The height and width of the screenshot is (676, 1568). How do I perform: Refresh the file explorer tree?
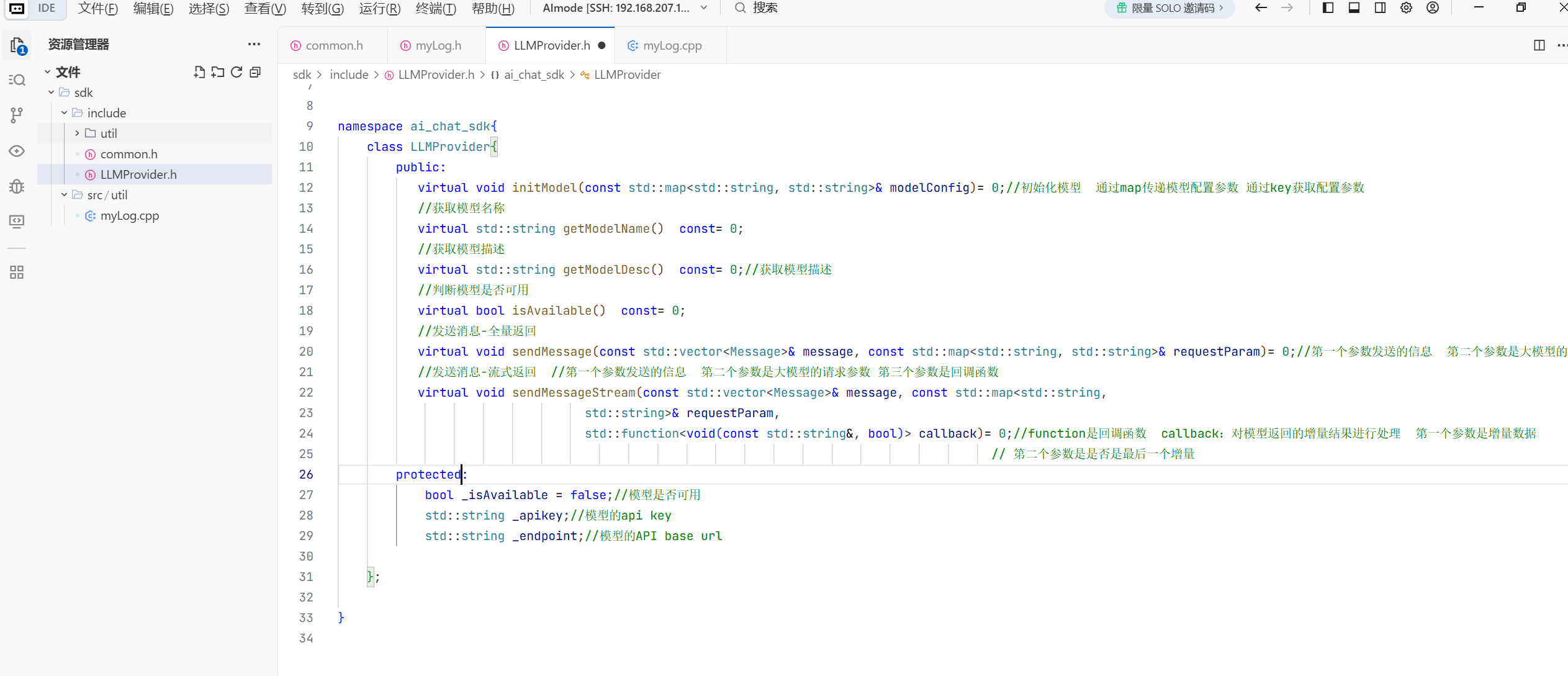click(237, 73)
